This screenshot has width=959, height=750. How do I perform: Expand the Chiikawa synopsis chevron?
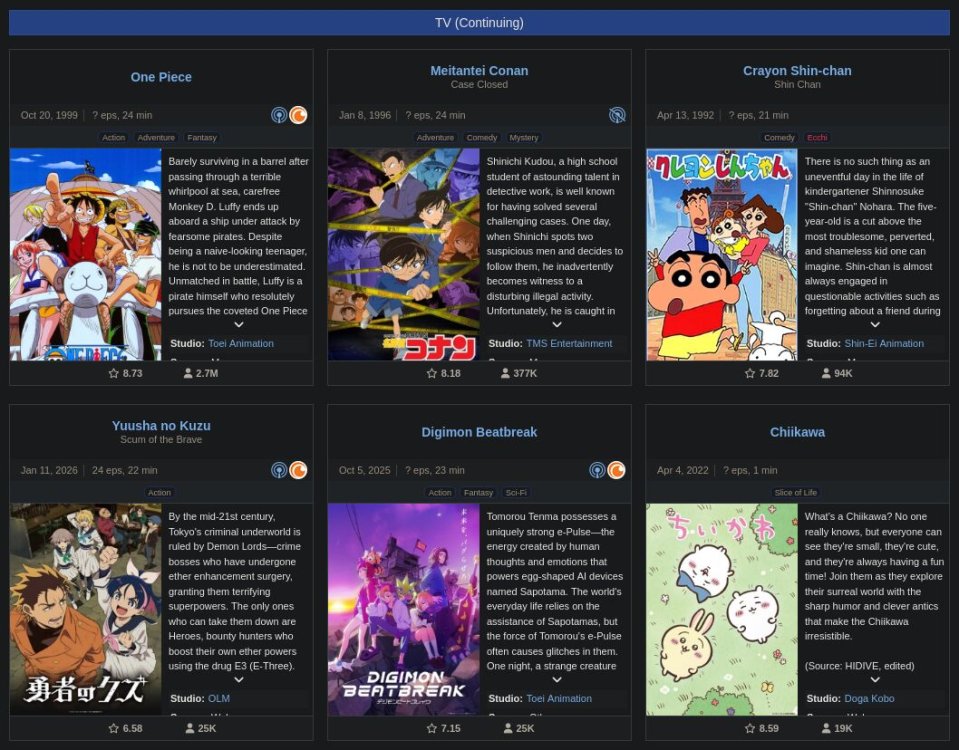(x=875, y=680)
